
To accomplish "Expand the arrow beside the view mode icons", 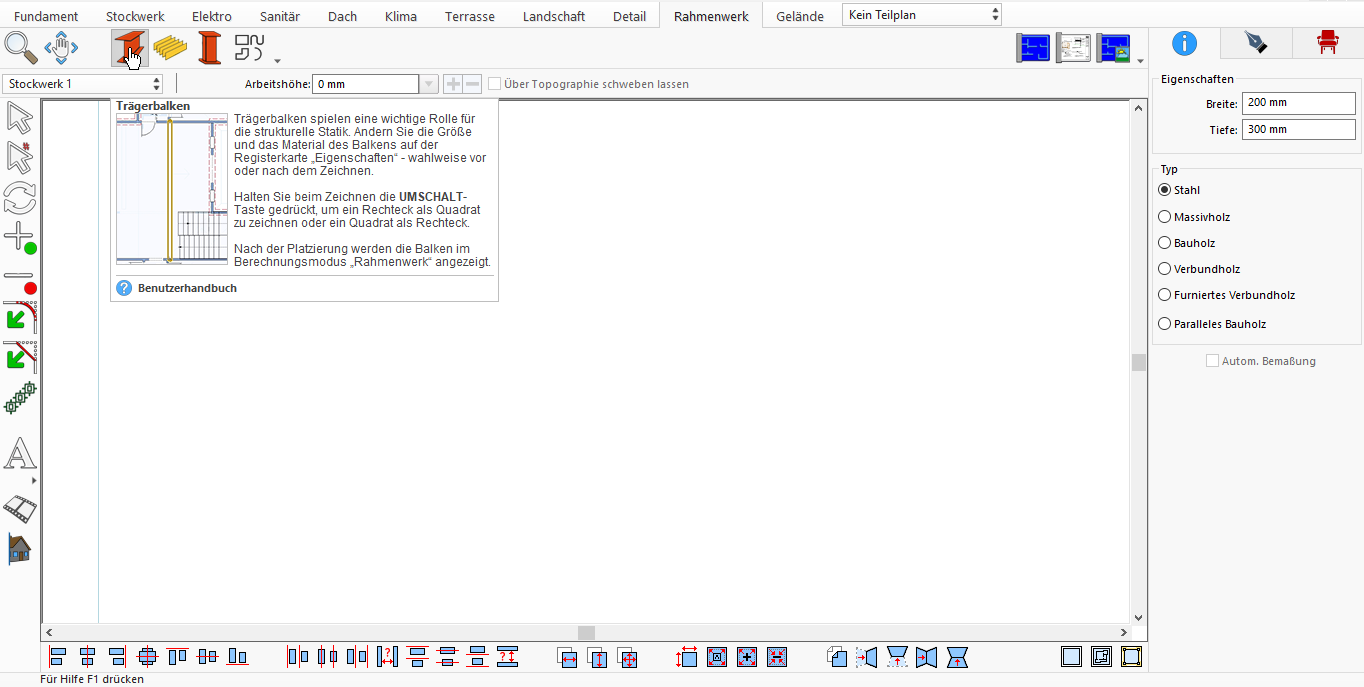I will (x=1141, y=61).
